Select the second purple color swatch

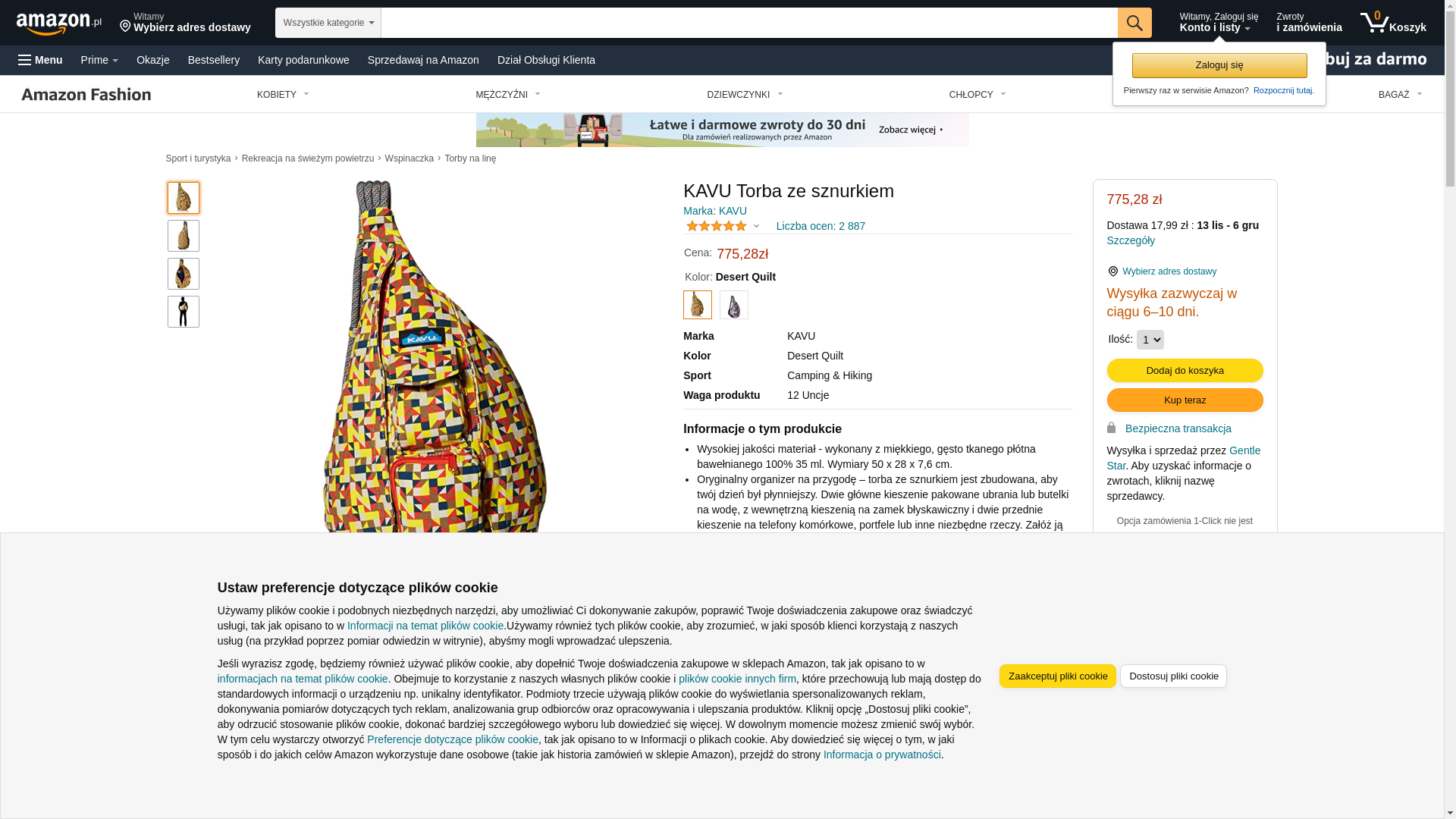[x=733, y=305]
